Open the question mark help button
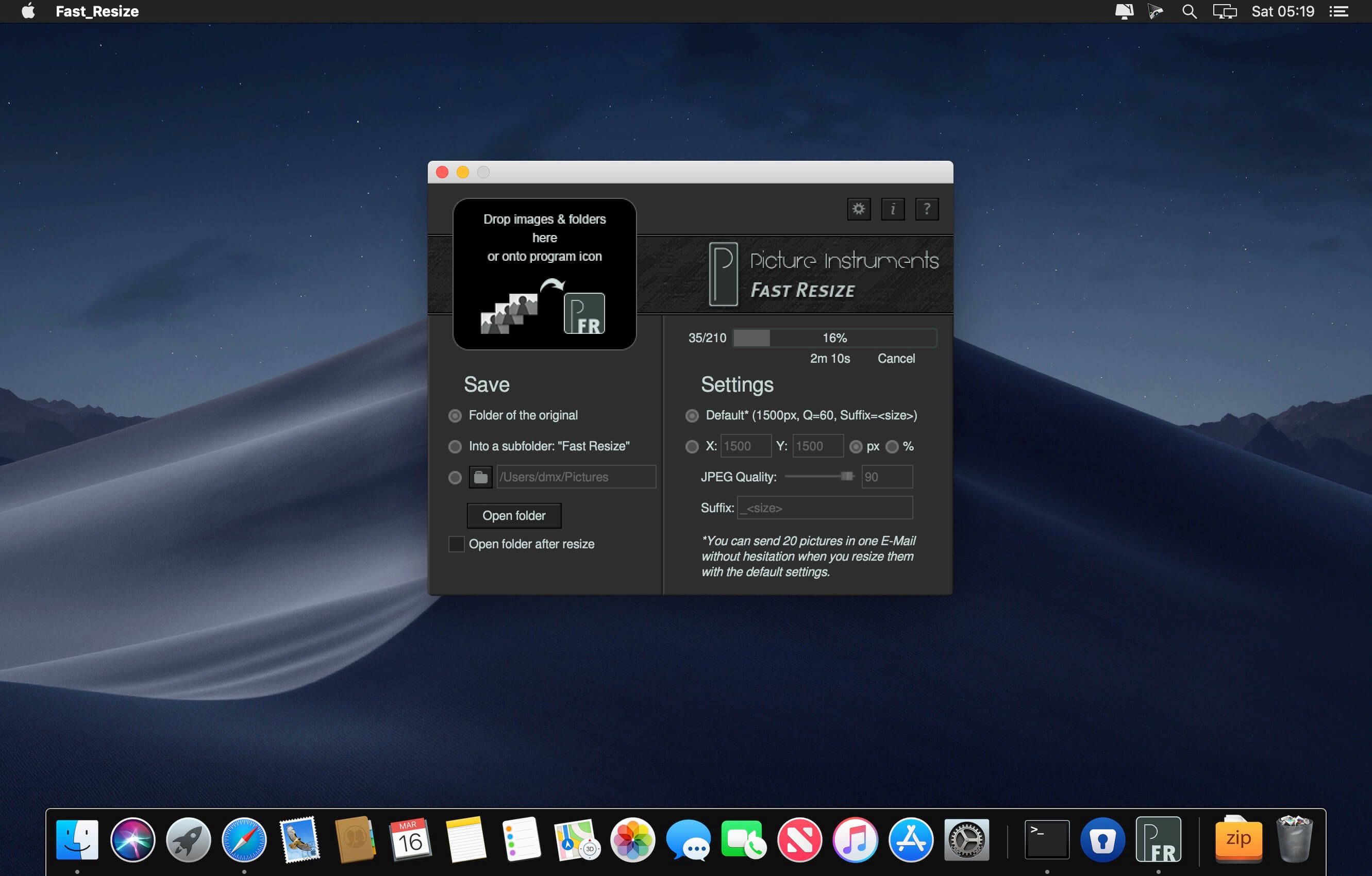 [927, 209]
